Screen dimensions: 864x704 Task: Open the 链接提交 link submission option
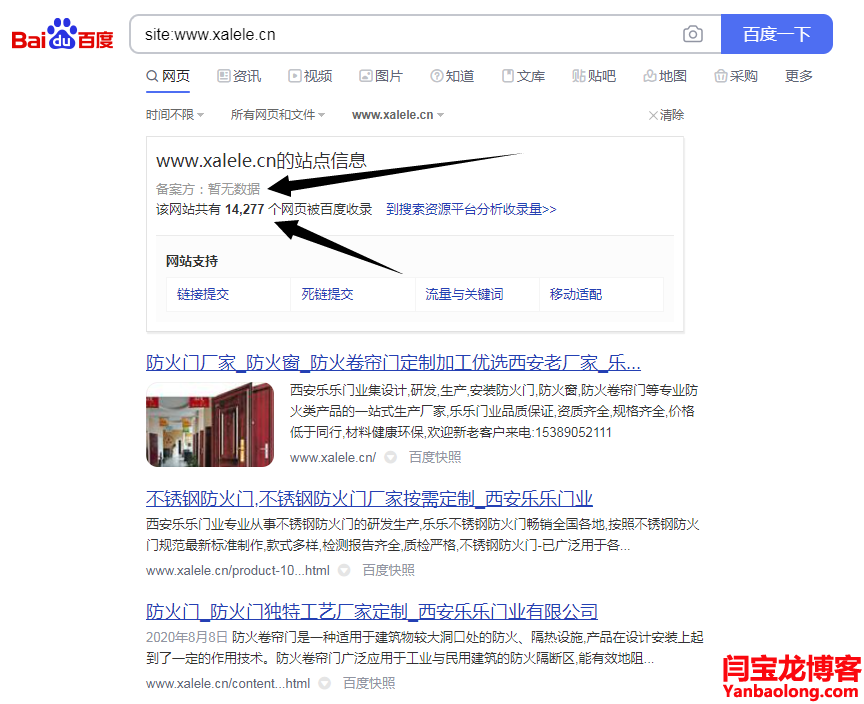click(x=203, y=294)
